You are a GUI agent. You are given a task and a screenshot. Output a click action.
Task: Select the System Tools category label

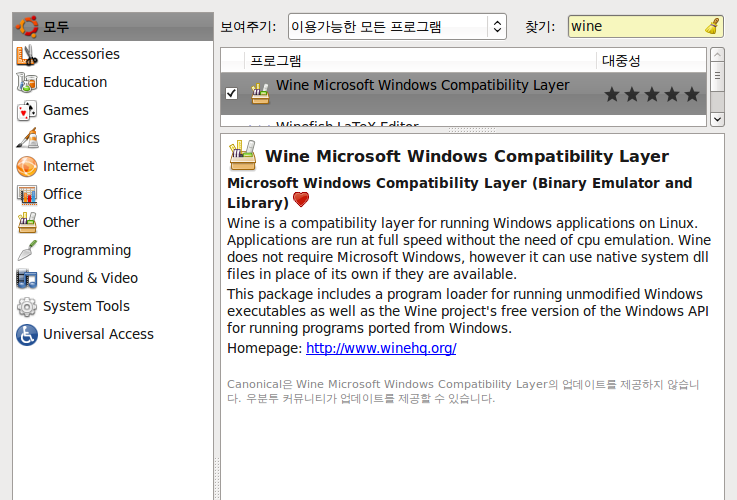coord(86,306)
